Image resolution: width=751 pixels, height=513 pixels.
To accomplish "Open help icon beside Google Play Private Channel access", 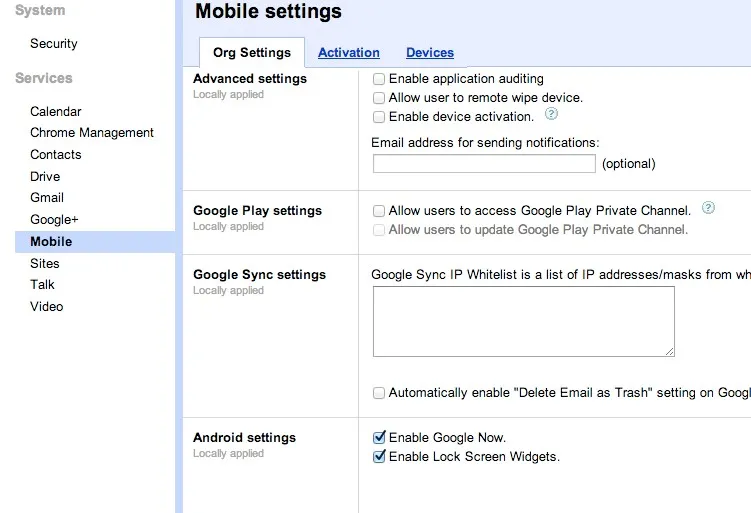I will coord(708,207).
